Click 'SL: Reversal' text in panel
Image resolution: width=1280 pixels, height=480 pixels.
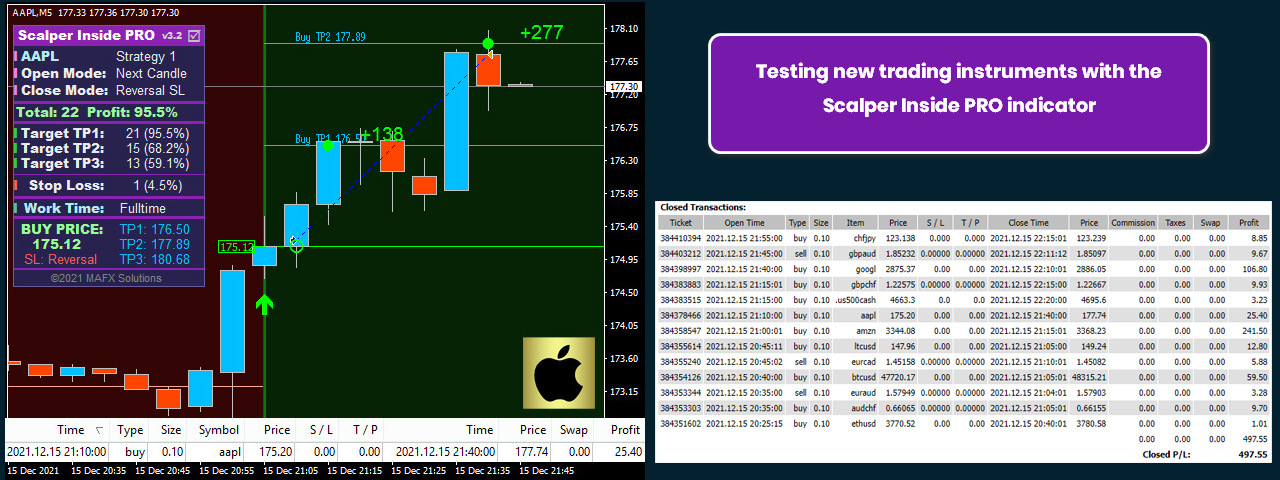pos(61,259)
